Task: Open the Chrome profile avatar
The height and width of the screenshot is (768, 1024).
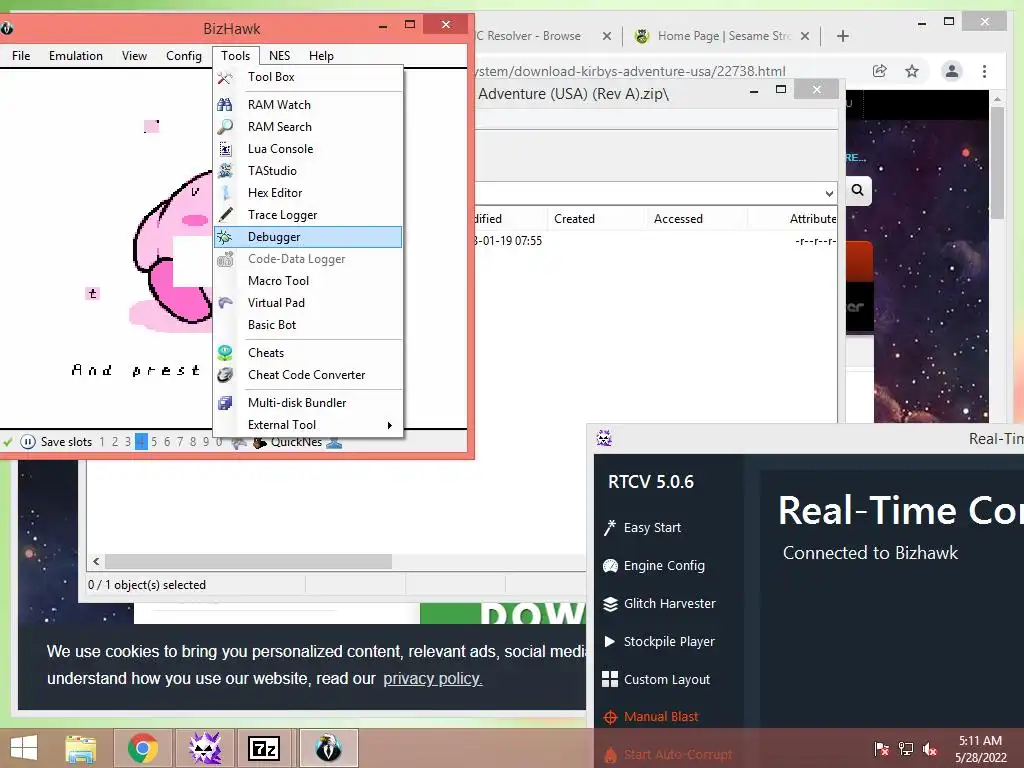Action: click(952, 71)
